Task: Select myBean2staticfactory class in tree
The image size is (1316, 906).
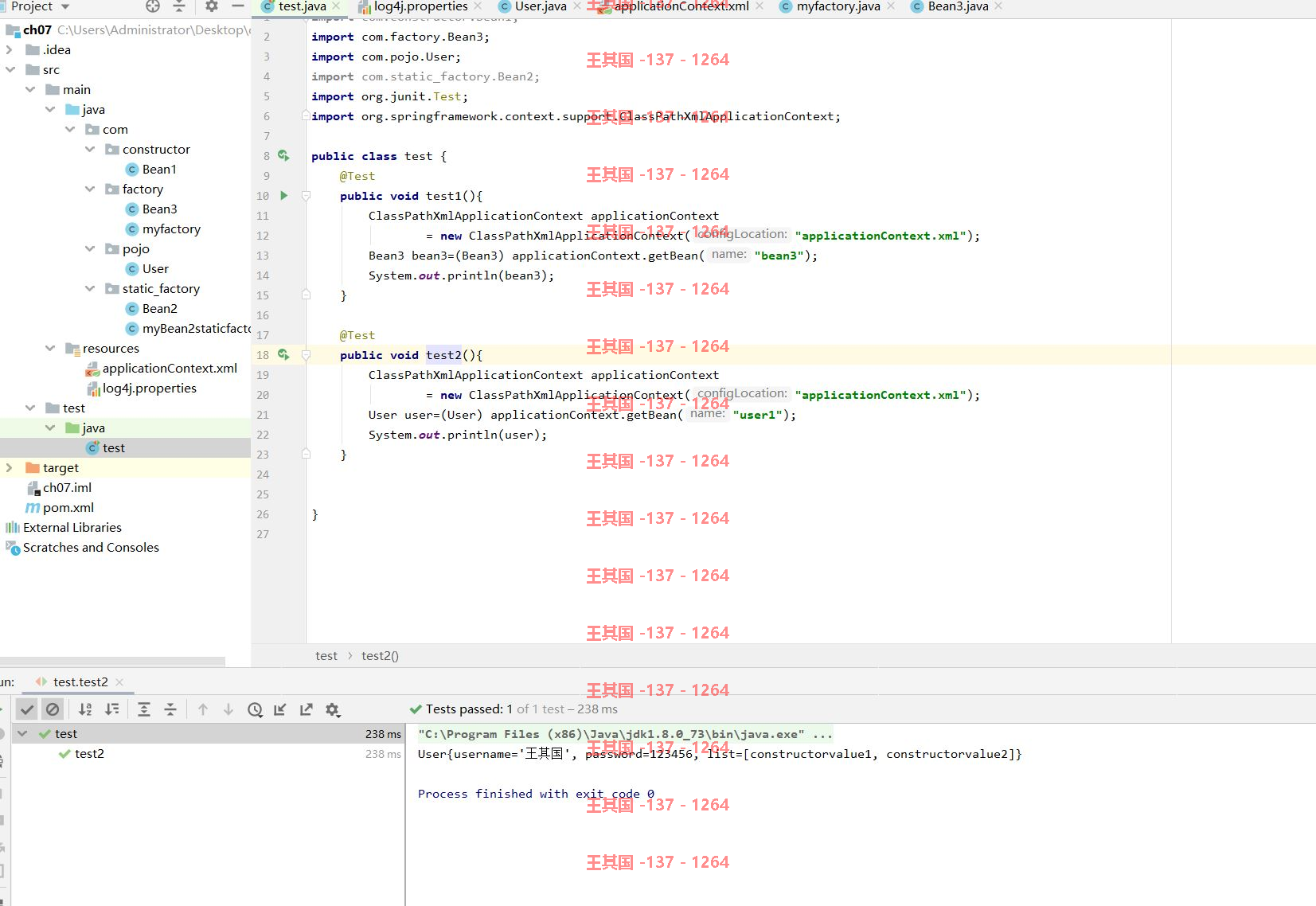Action: point(196,328)
